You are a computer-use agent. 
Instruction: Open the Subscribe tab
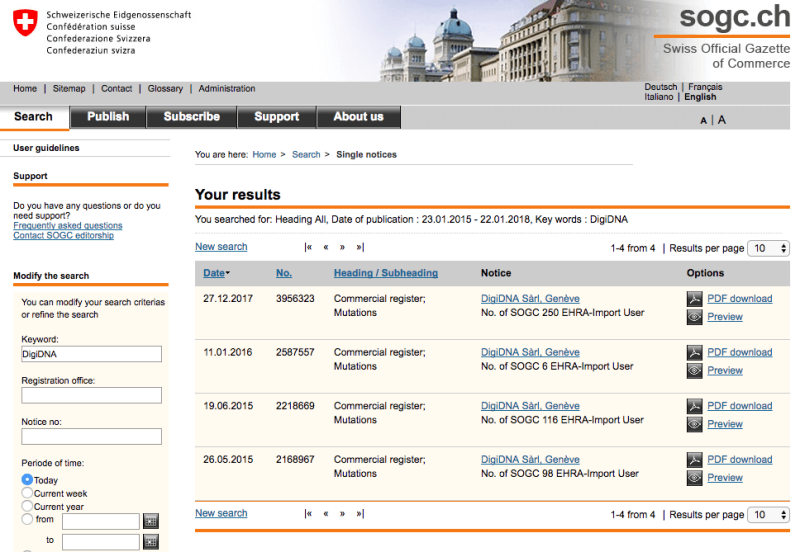[192, 117]
